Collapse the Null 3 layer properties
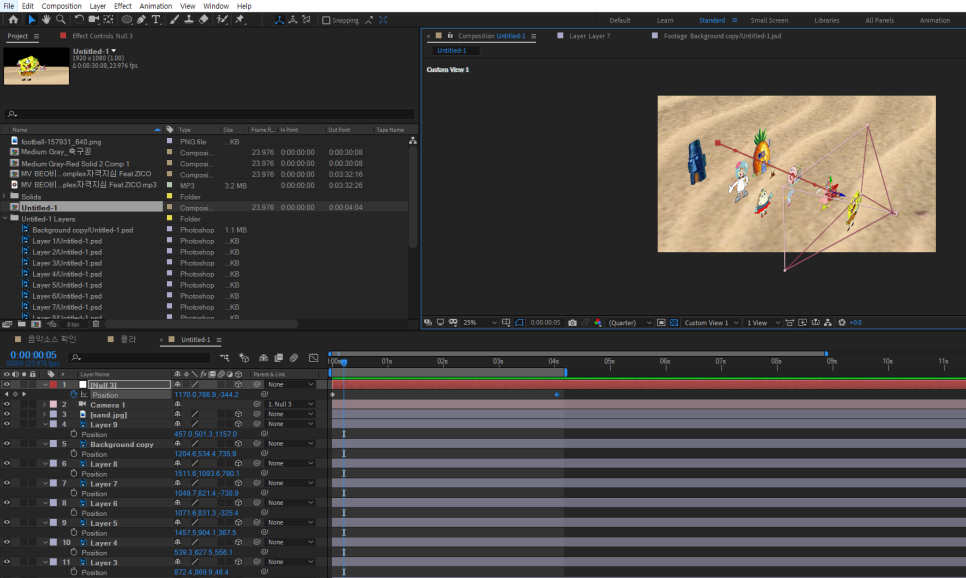Screen dimensions: 966x578 tap(45, 385)
